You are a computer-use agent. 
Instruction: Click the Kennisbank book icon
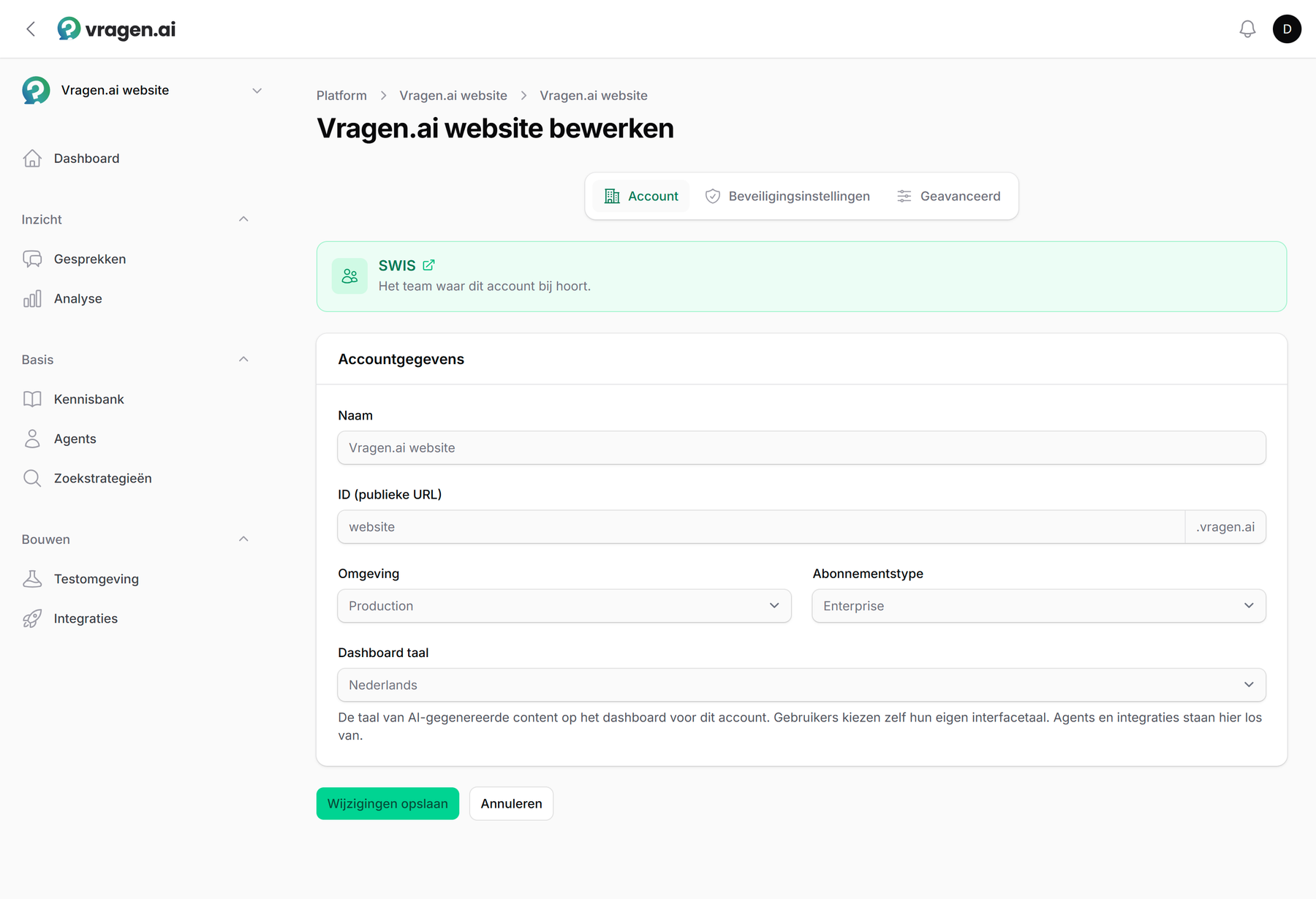[x=32, y=399]
